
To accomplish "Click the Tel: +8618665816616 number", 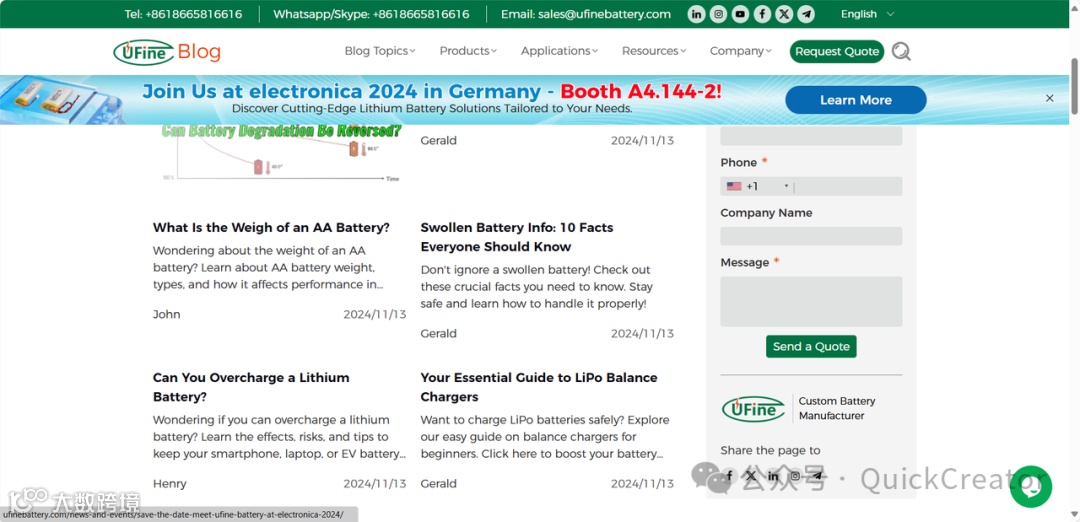I will (183, 14).
